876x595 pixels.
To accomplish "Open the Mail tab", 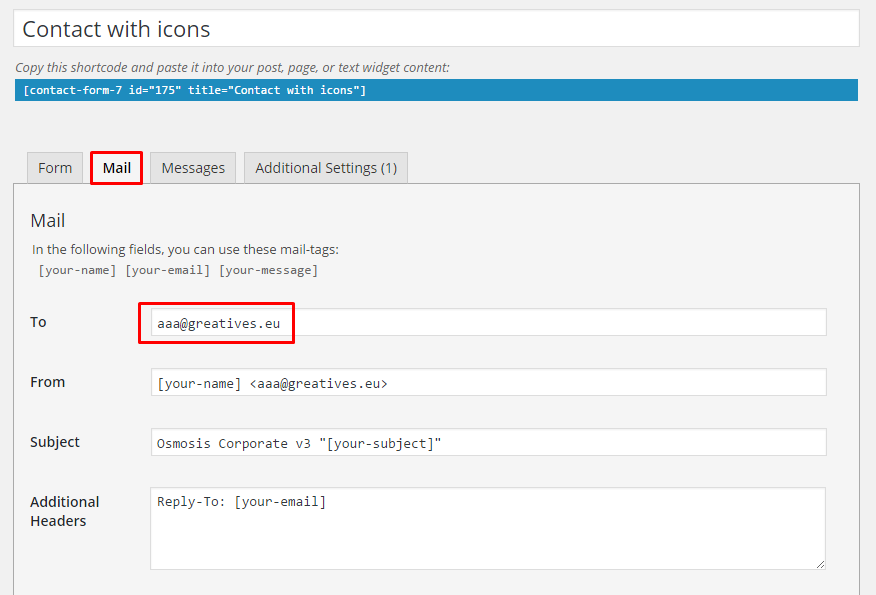I will click(x=117, y=168).
